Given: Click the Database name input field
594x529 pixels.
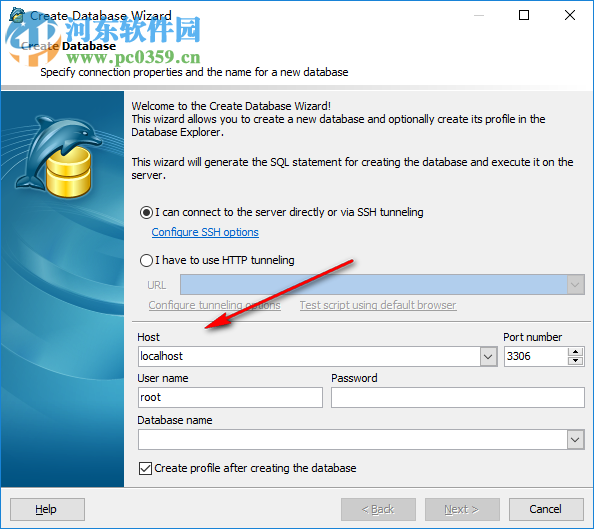Looking at the screenshot, I should tap(352, 440).
